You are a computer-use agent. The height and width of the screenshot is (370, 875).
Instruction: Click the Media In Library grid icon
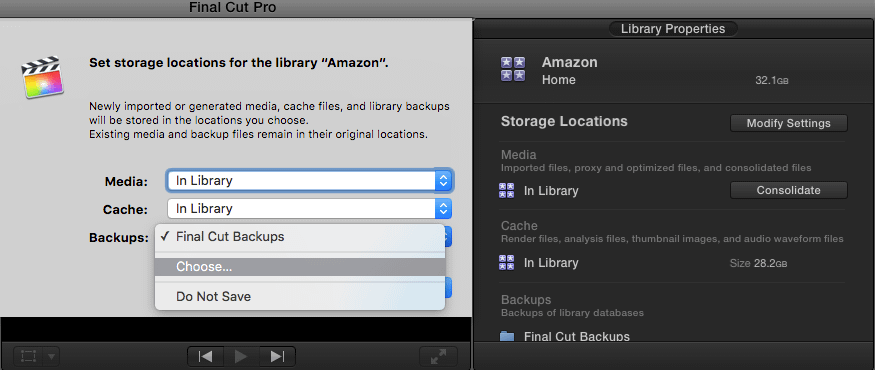click(506, 190)
